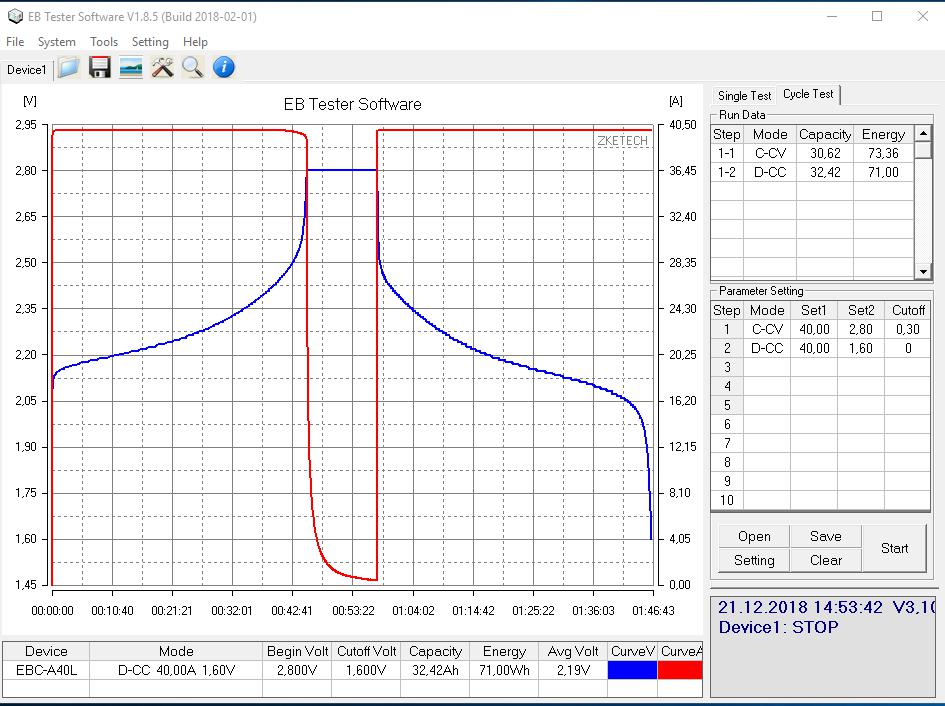Screen dimensions: 945x706
Task: Click the Save button in the cycle panel
Action: 825,536
